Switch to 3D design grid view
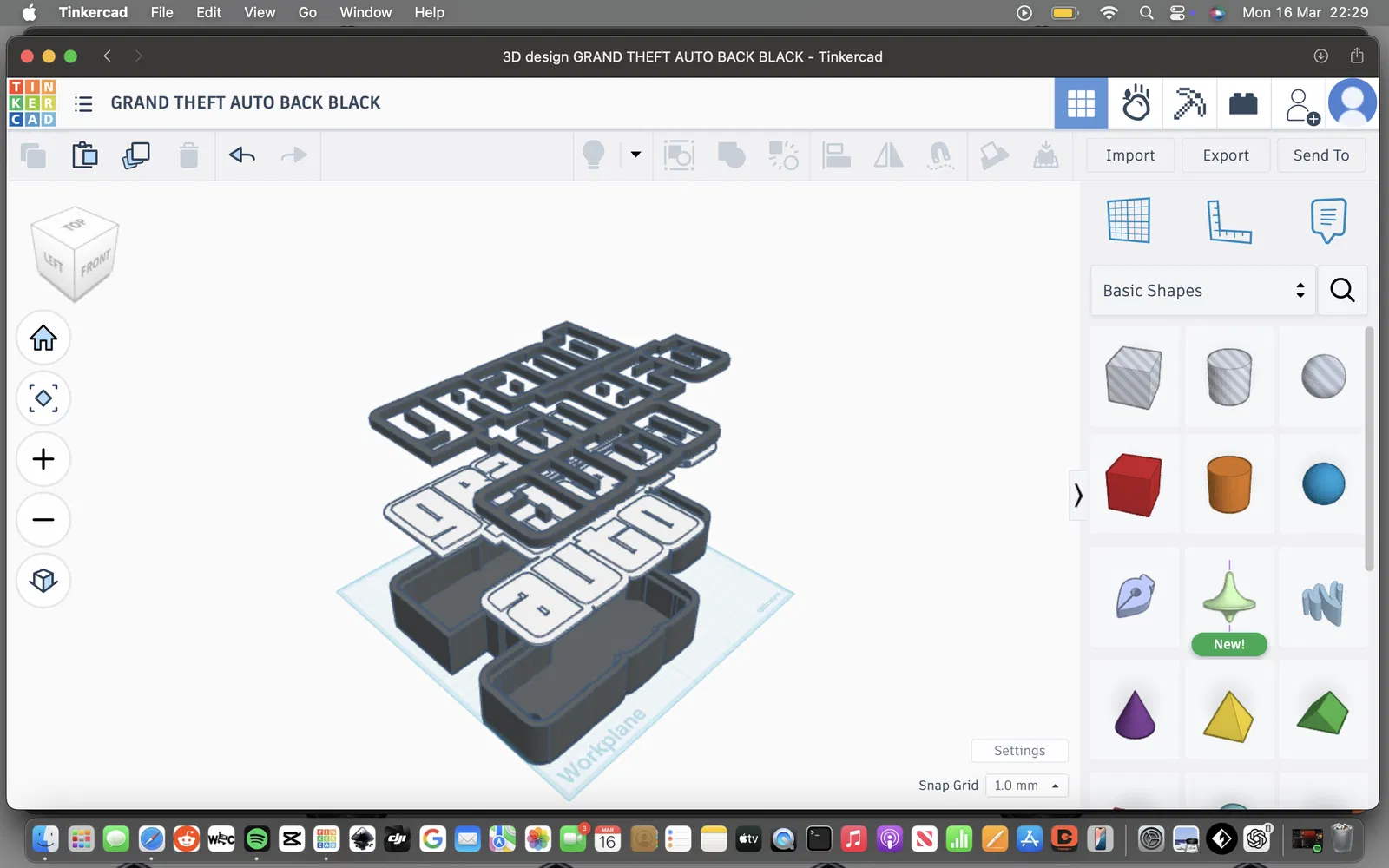This screenshot has height=868, width=1389. pyautogui.click(x=1081, y=103)
